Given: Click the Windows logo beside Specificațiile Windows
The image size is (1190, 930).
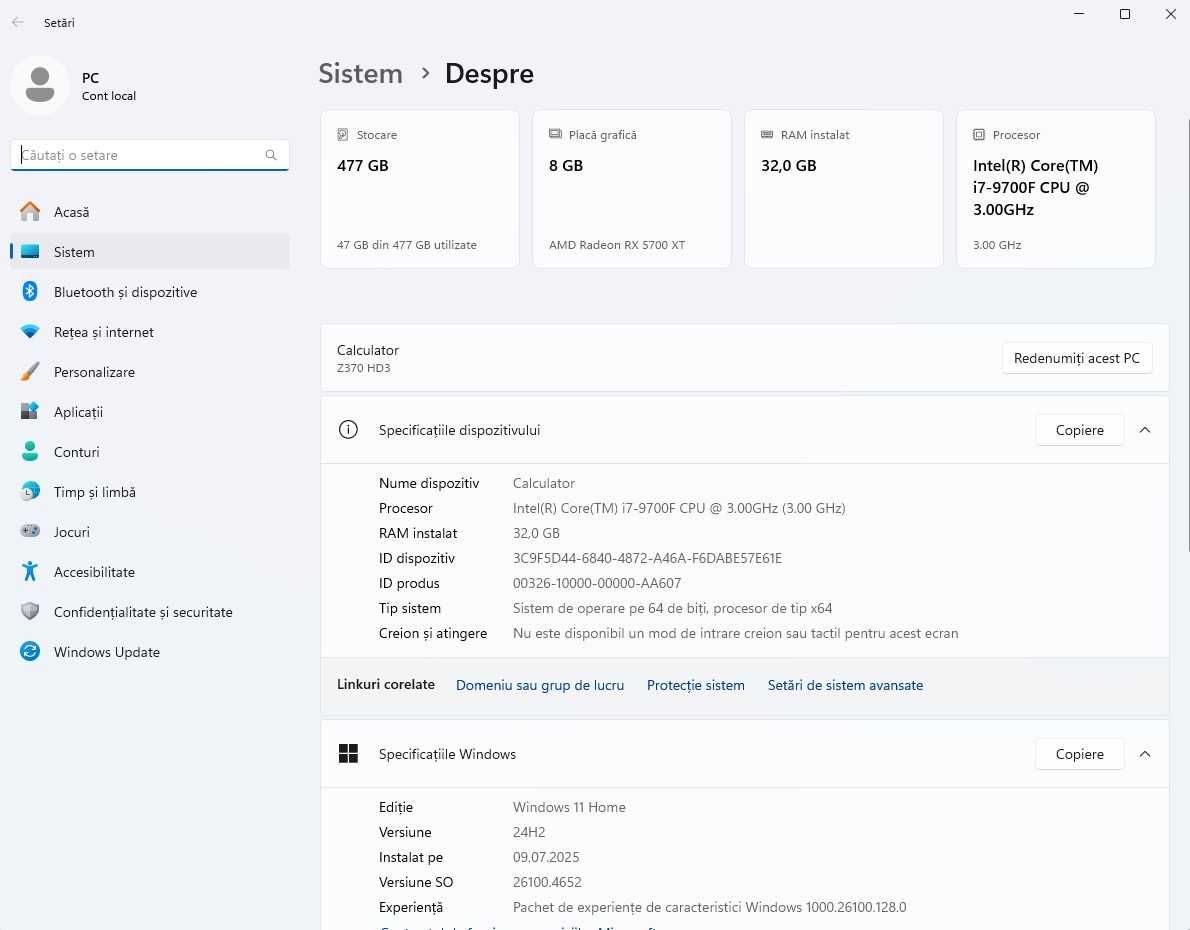Looking at the screenshot, I should tap(348, 753).
